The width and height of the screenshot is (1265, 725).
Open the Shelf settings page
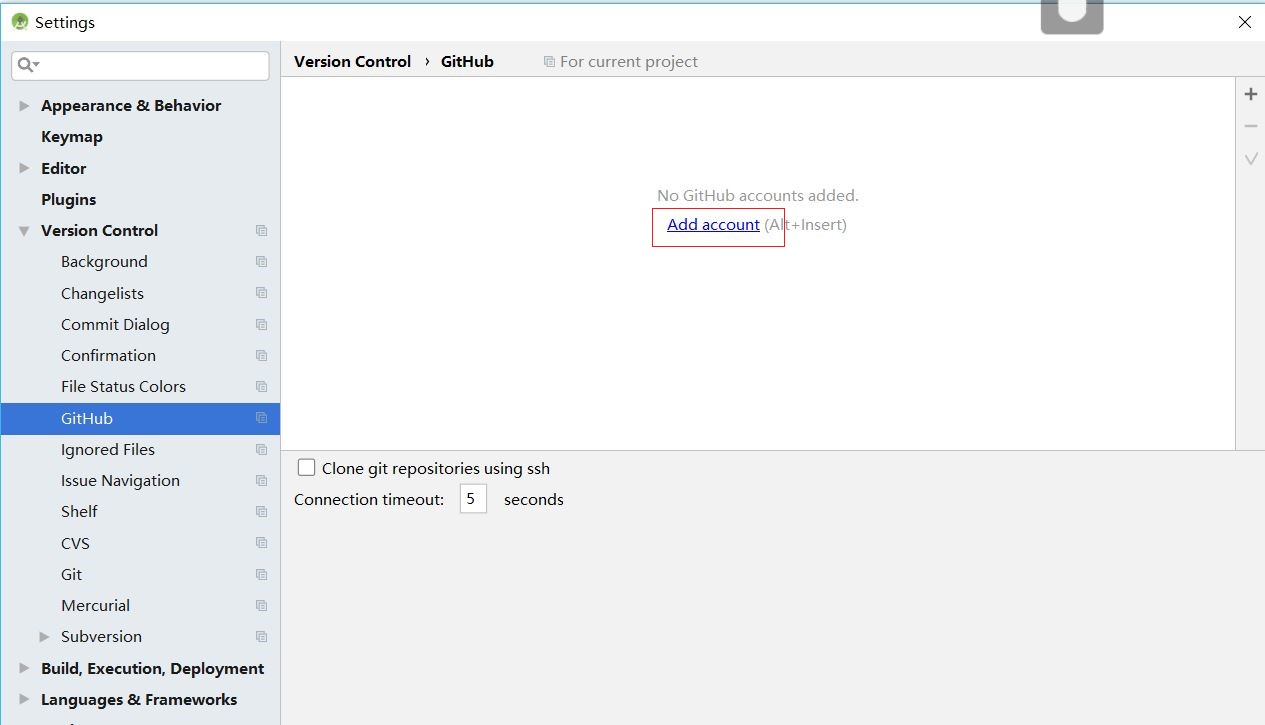(x=79, y=511)
